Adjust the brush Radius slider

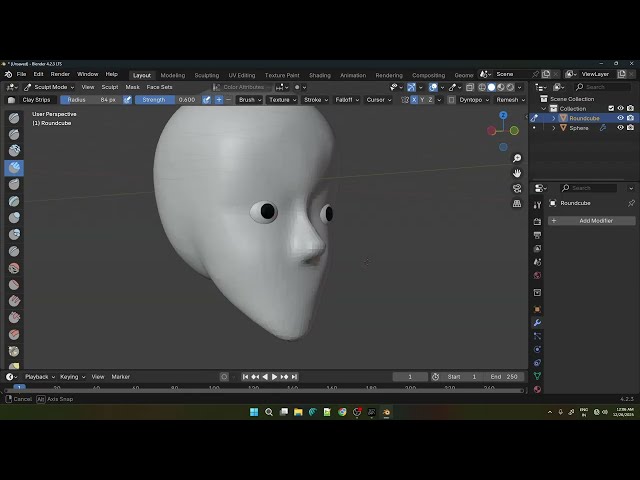[91, 100]
